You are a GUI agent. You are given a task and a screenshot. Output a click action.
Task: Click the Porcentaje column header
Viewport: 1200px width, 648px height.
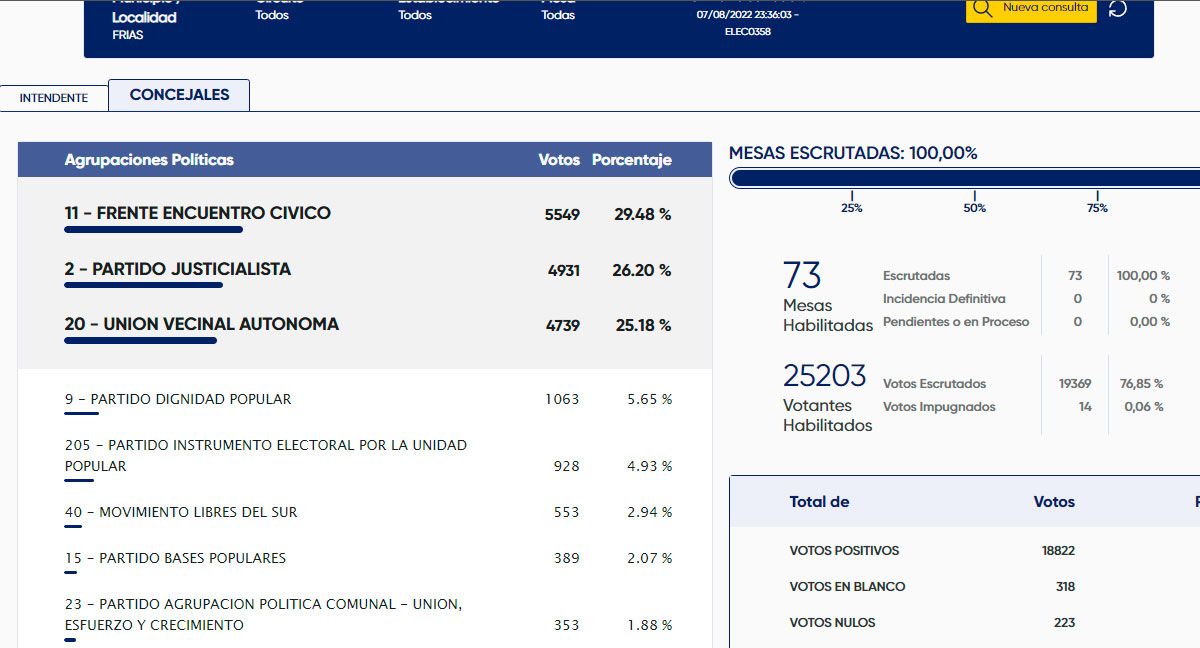pyautogui.click(x=631, y=160)
